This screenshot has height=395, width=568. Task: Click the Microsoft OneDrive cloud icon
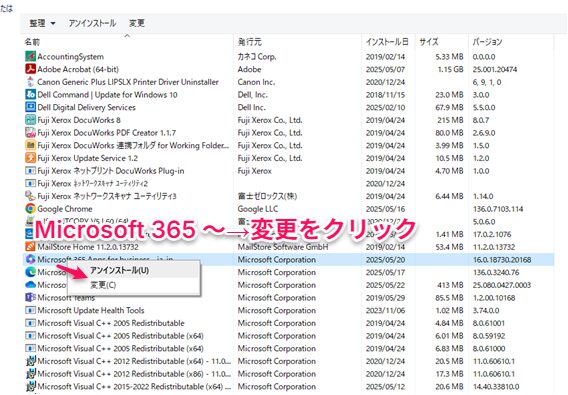coord(30,285)
